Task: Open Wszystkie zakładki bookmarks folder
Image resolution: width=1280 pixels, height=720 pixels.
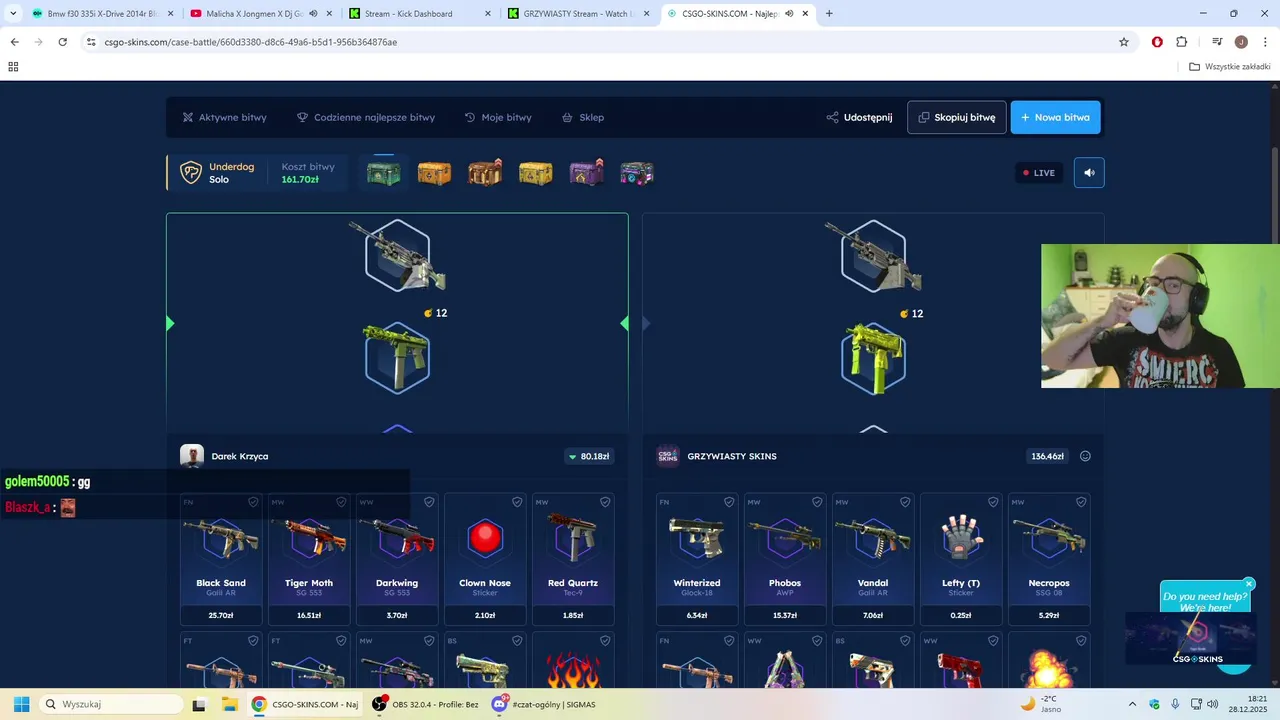Action: [x=1230, y=67]
